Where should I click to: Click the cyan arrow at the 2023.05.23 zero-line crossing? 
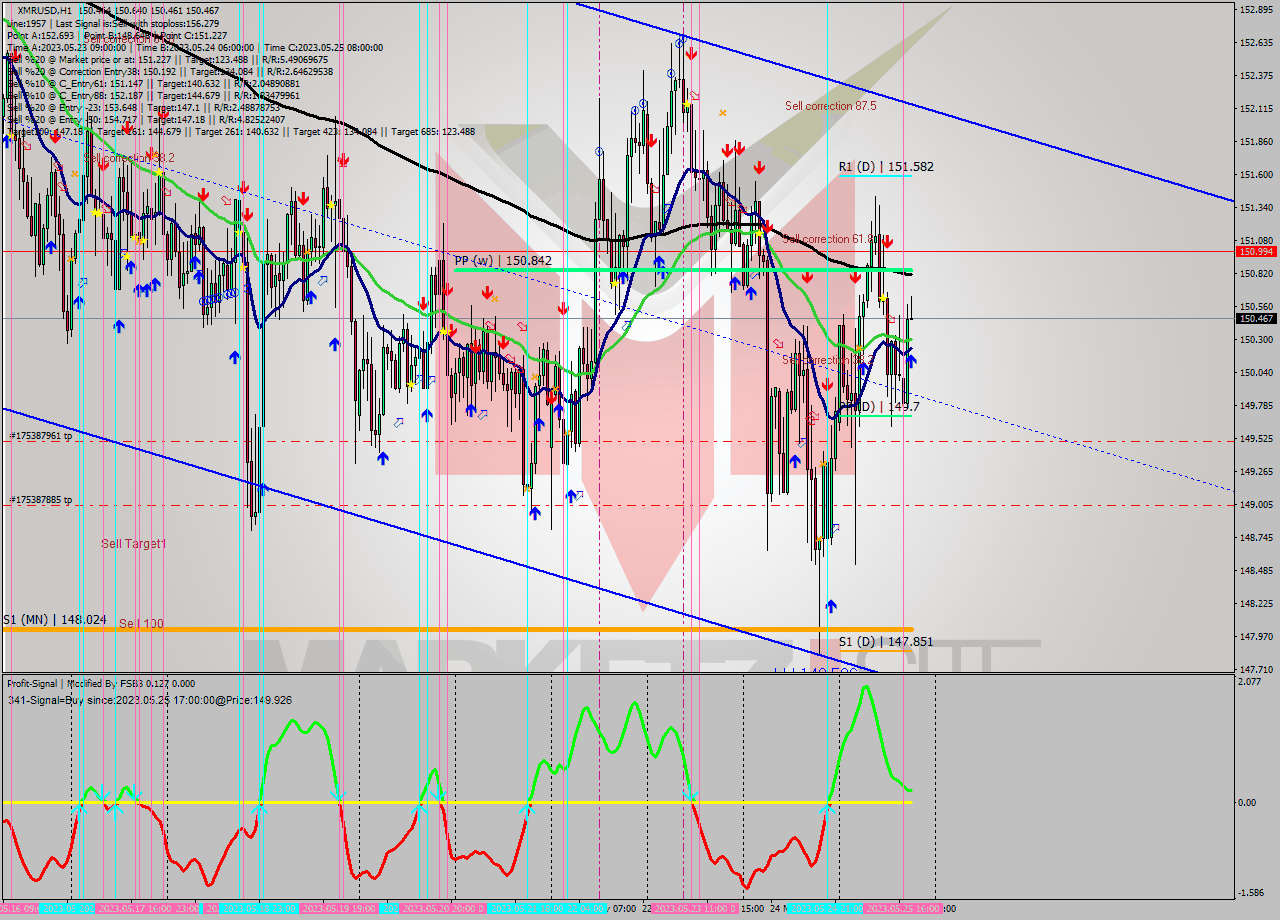690,797
